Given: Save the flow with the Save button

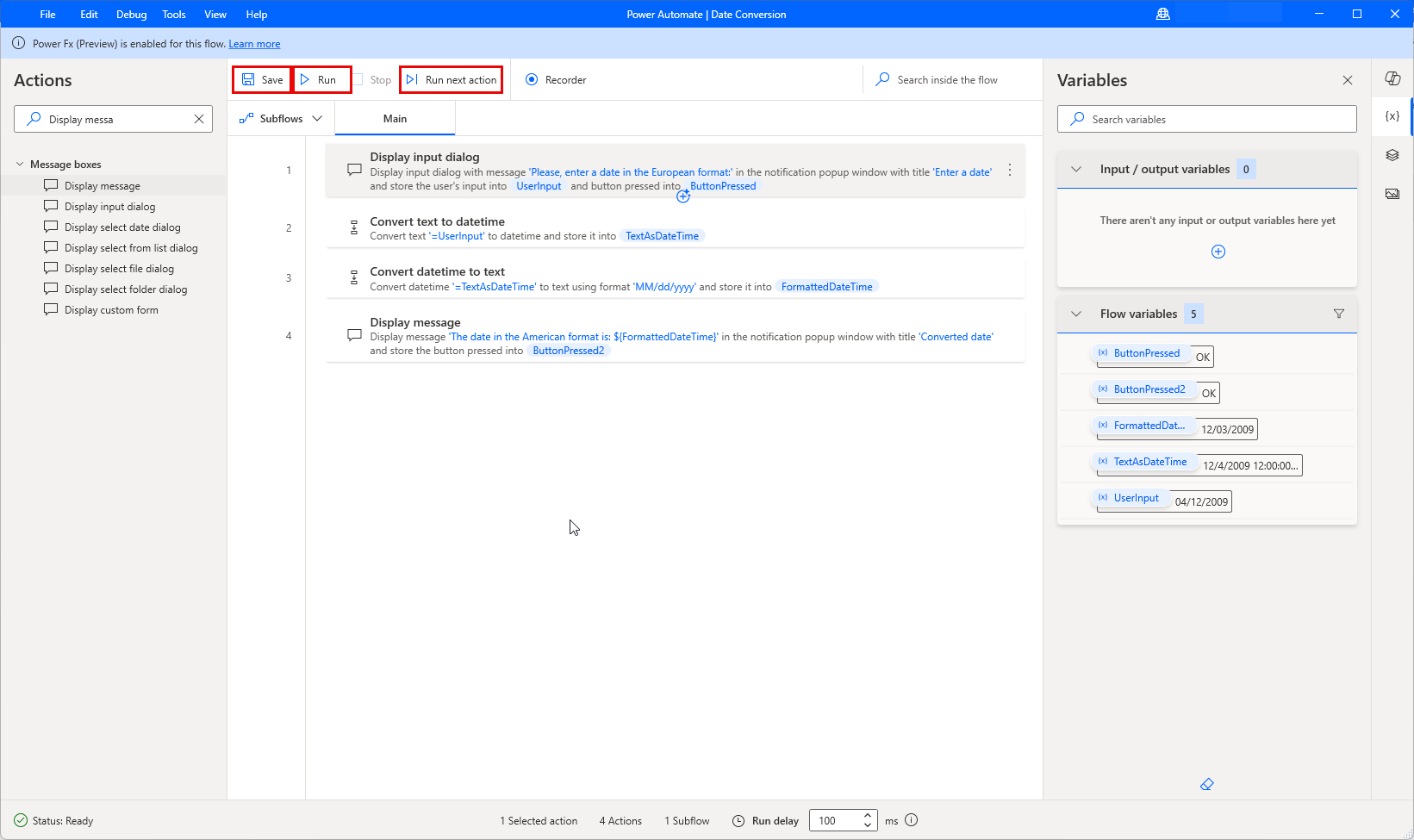Looking at the screenshot, I should pos(262,79).
